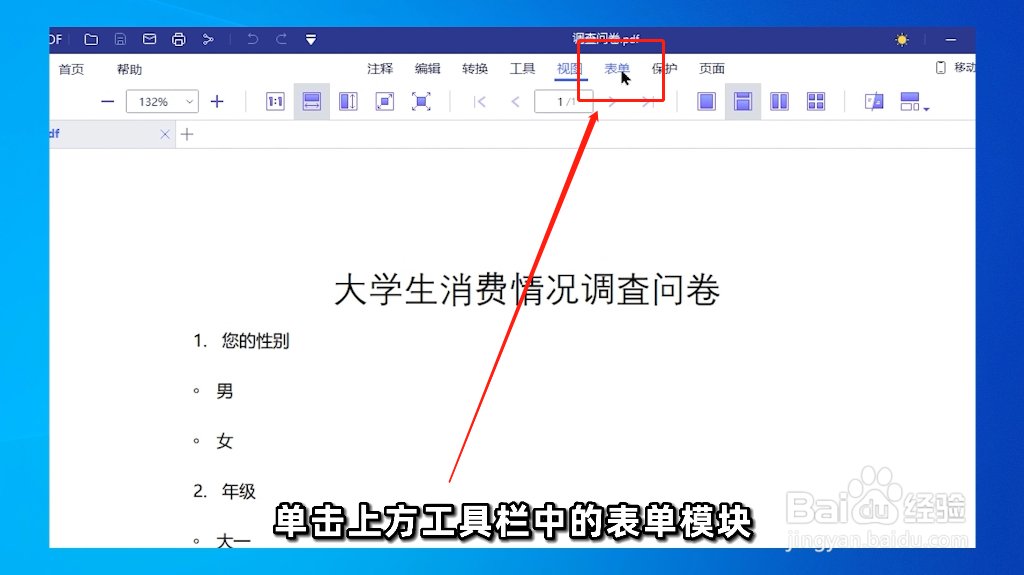Print the document using printer icon

178,40
